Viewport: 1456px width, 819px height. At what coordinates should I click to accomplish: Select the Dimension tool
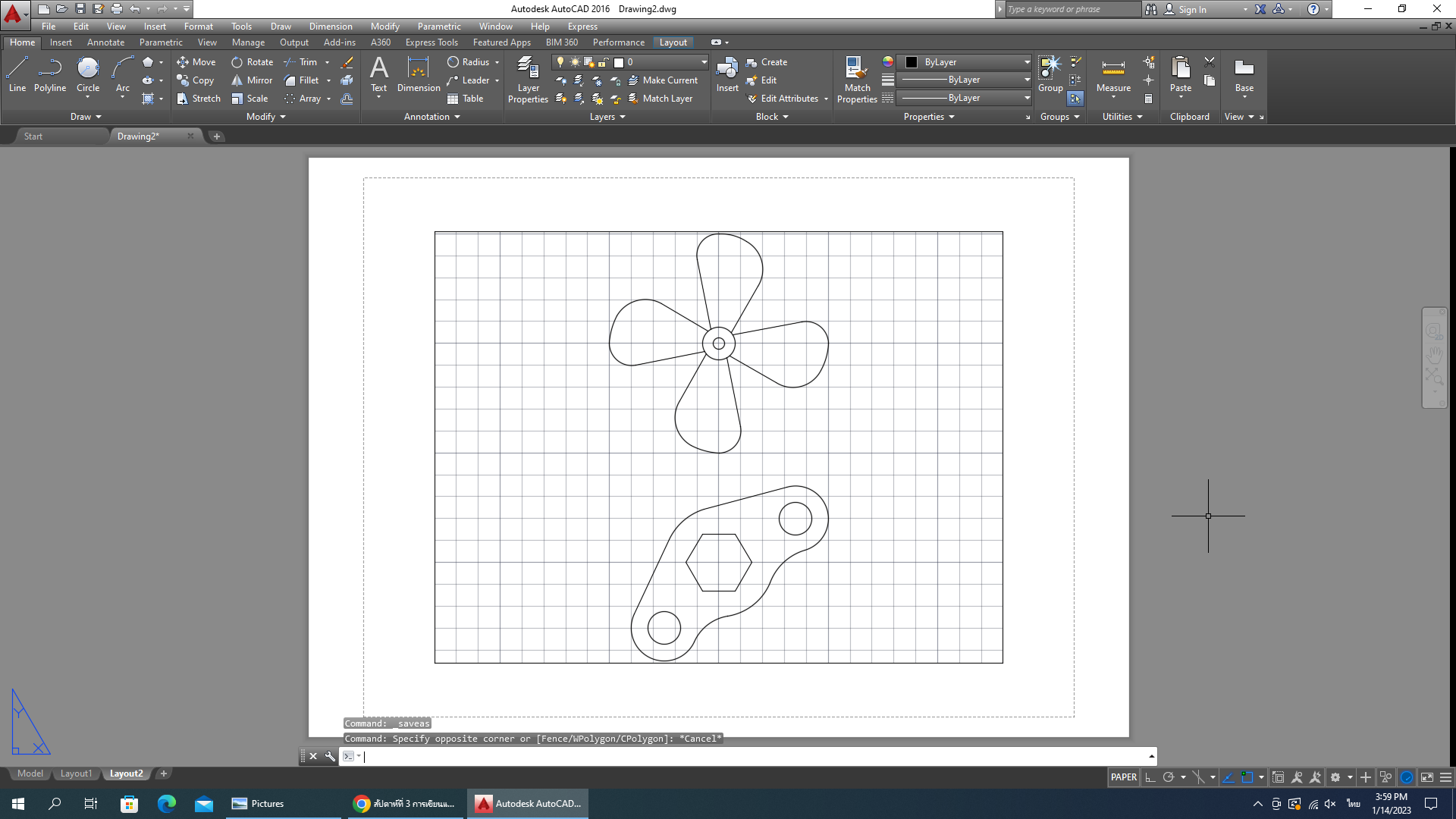[419, 74]
